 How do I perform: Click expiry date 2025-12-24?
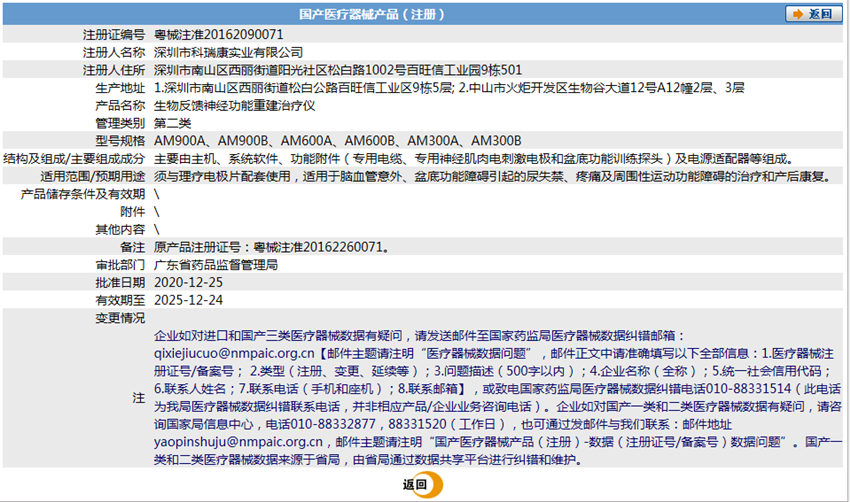(x=188, y=300)
